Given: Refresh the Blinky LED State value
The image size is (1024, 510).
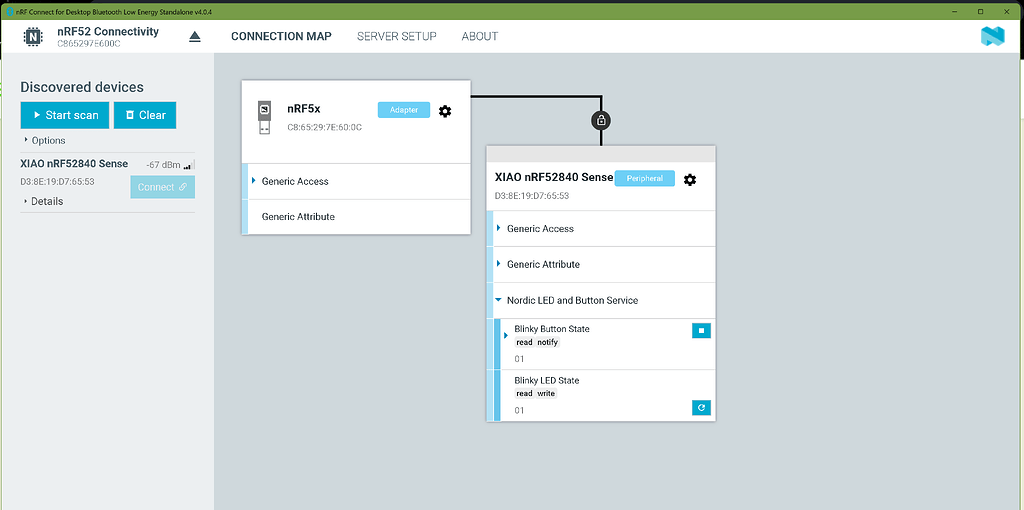Looking at the screenshot, I should (x=701, y=407).
